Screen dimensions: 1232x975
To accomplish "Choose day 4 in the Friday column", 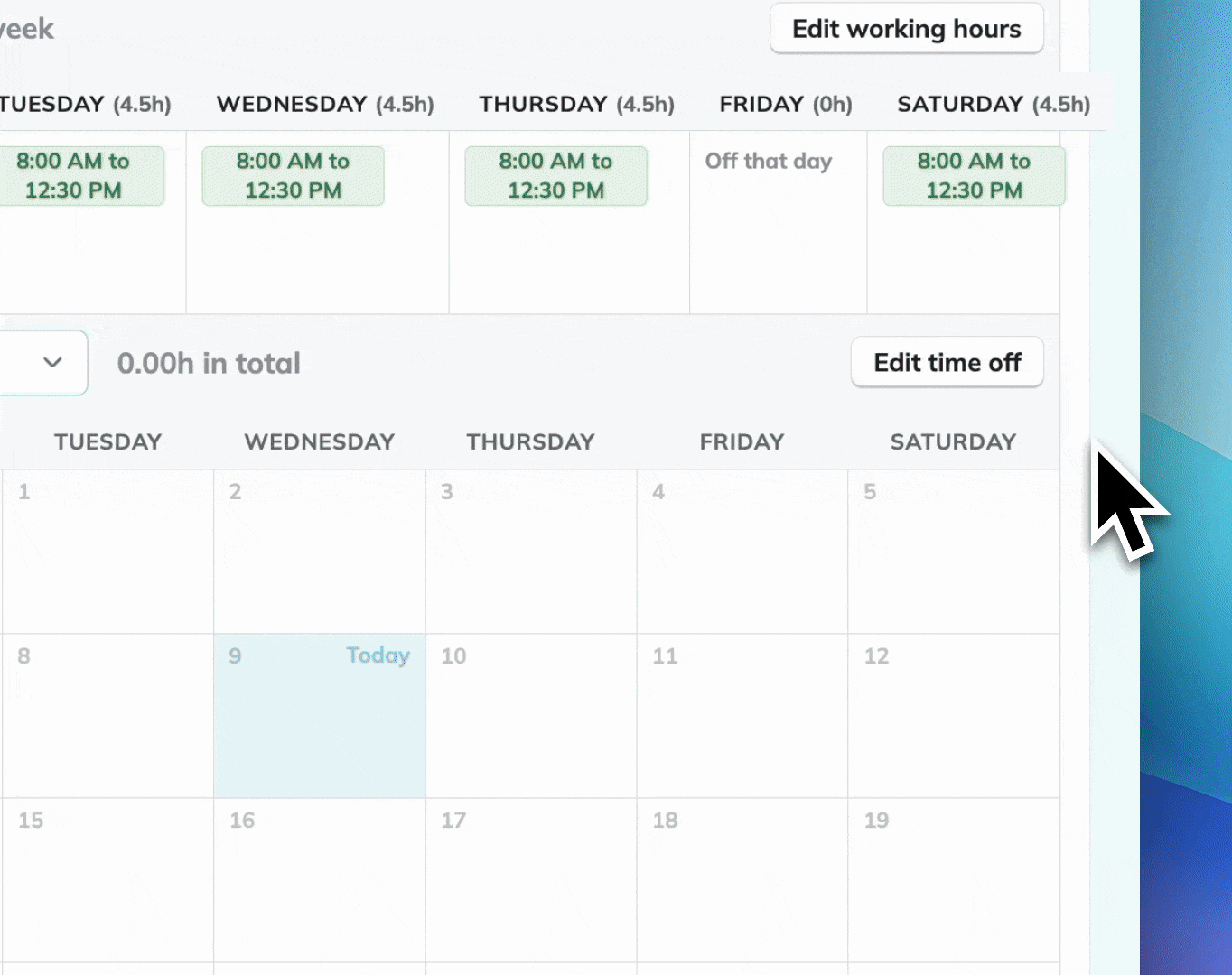I will tap(742, 551).
